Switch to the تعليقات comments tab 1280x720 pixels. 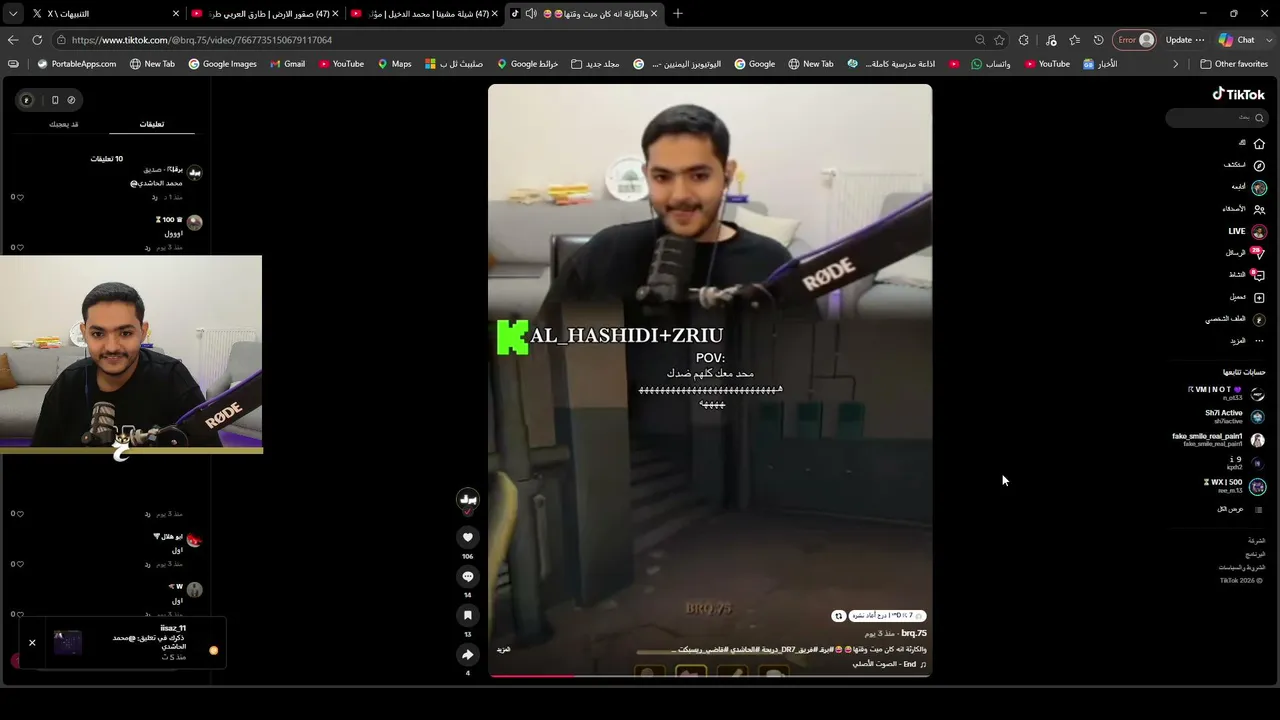tap(152, 124)
